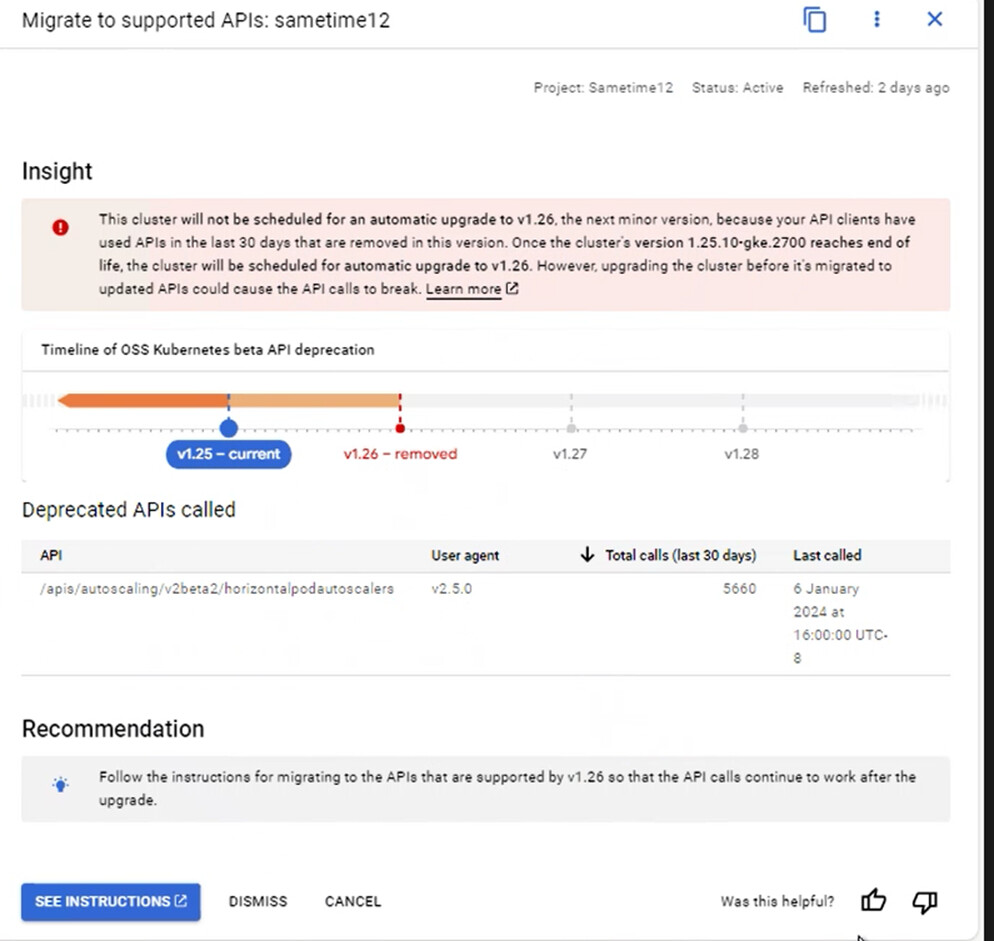
Task: Click Timeline of OSS Kubernetes beta API deprecation
Action: [x=208, y=350]
